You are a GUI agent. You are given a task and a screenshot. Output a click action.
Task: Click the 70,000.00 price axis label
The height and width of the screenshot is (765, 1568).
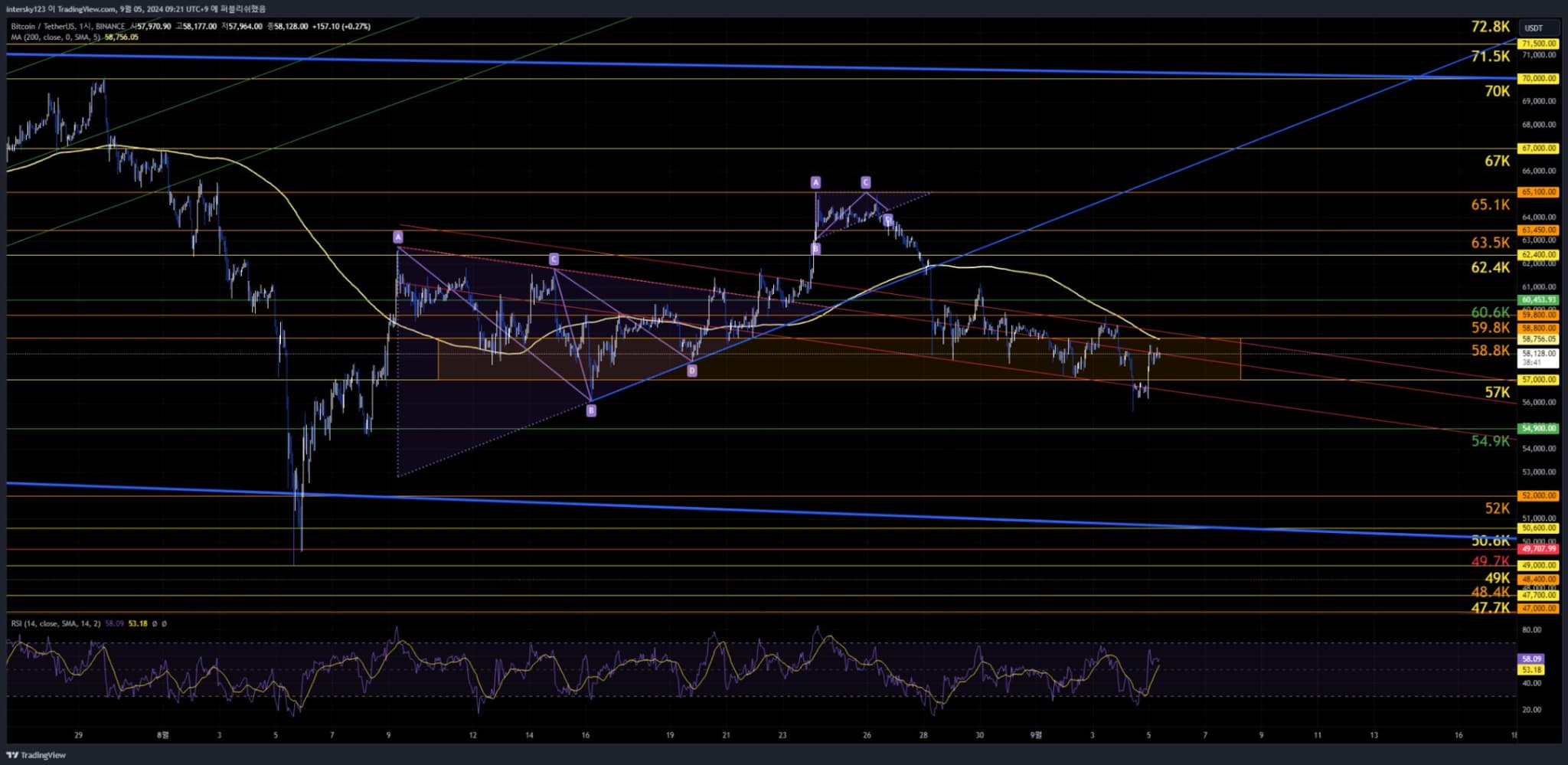[x=1539, y=78]
